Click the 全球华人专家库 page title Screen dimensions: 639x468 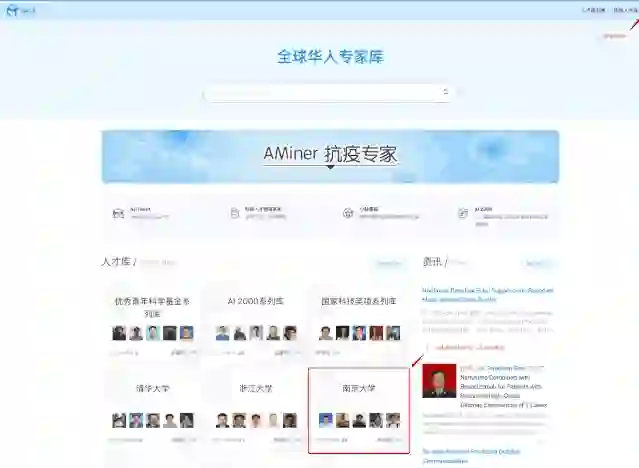(x=331, y=56)
